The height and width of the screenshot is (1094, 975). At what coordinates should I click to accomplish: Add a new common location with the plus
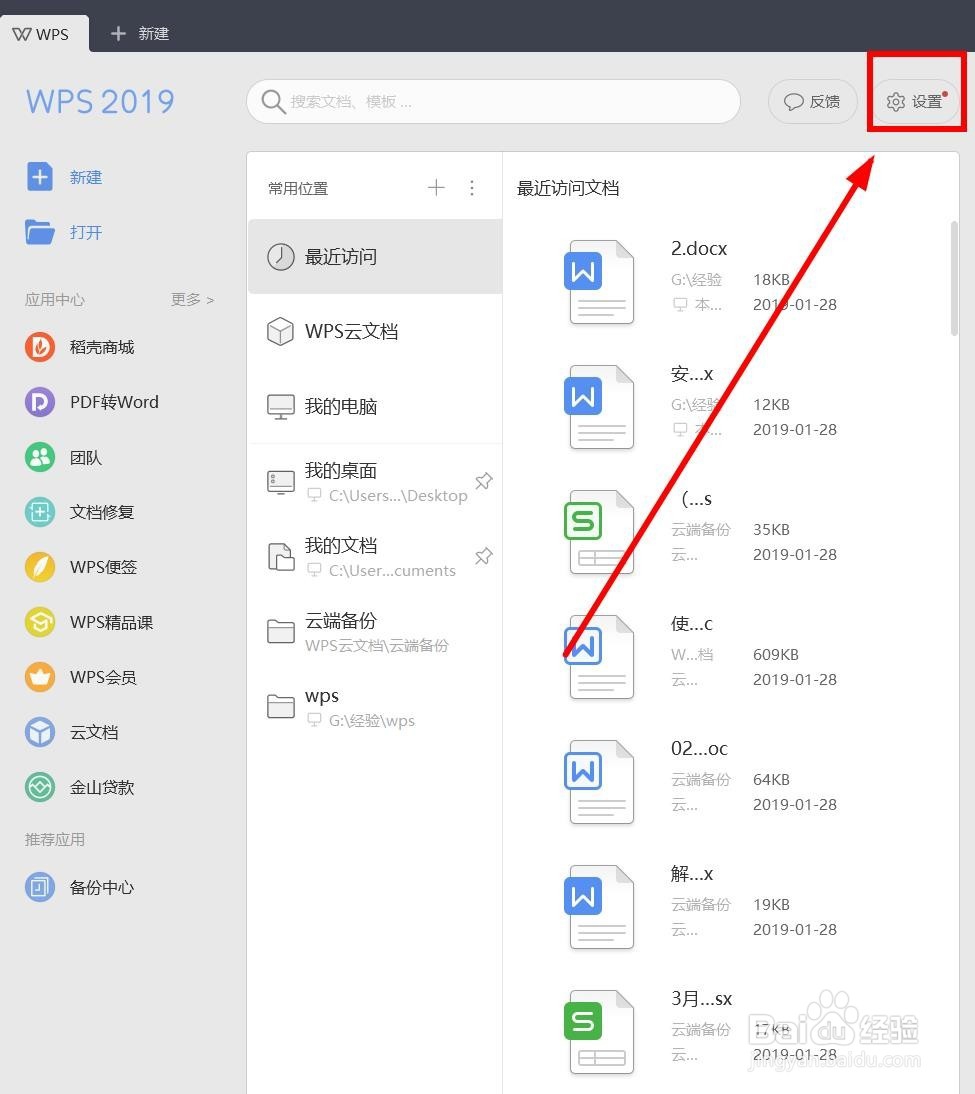(436, 188)
